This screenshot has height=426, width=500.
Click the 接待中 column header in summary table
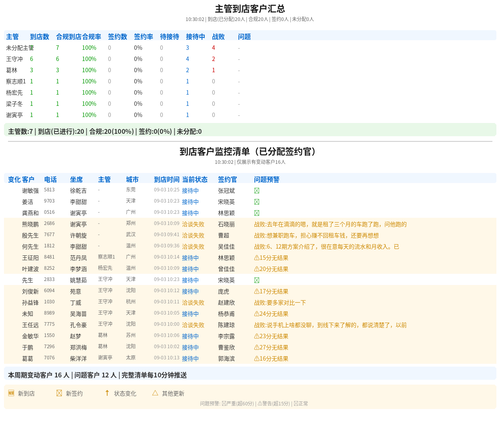pyautogui.click(x=196, y=37)
